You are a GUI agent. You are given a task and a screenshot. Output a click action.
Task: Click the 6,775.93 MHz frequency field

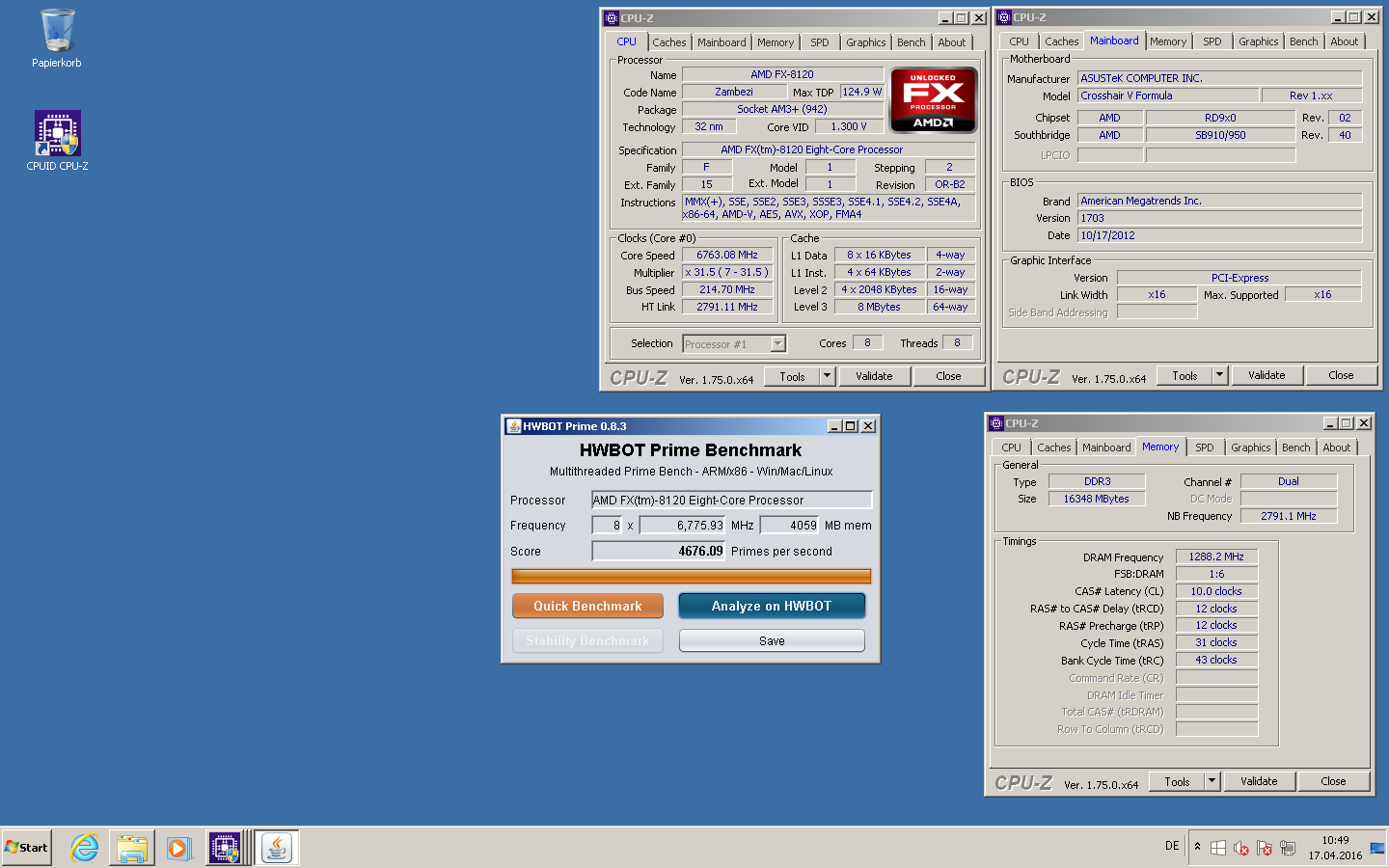coord(682,525)
